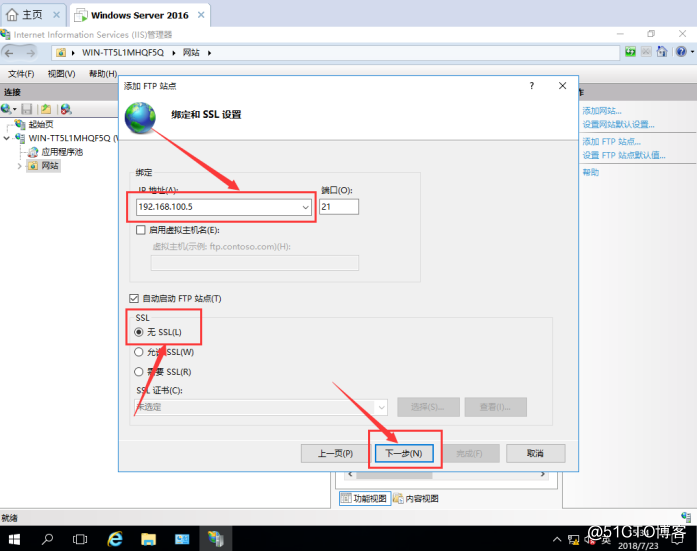Open the Help (帮助) menu
Screen dimensions: 697x551
click(103, 74)
